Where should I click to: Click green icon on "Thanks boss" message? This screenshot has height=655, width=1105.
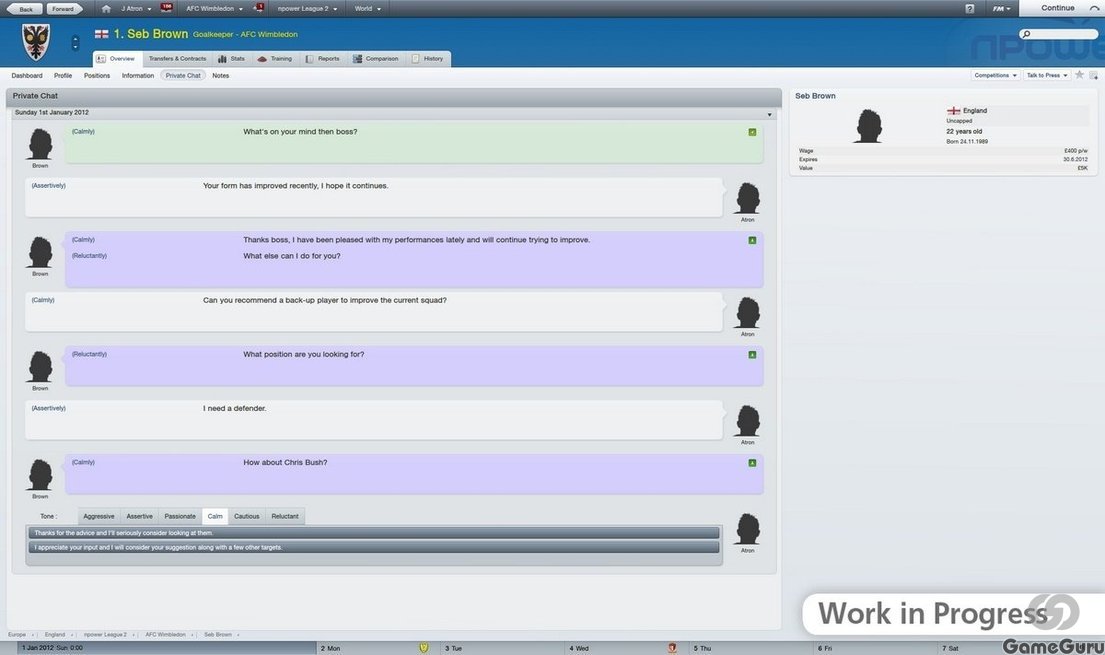click(x=752, y=240)
